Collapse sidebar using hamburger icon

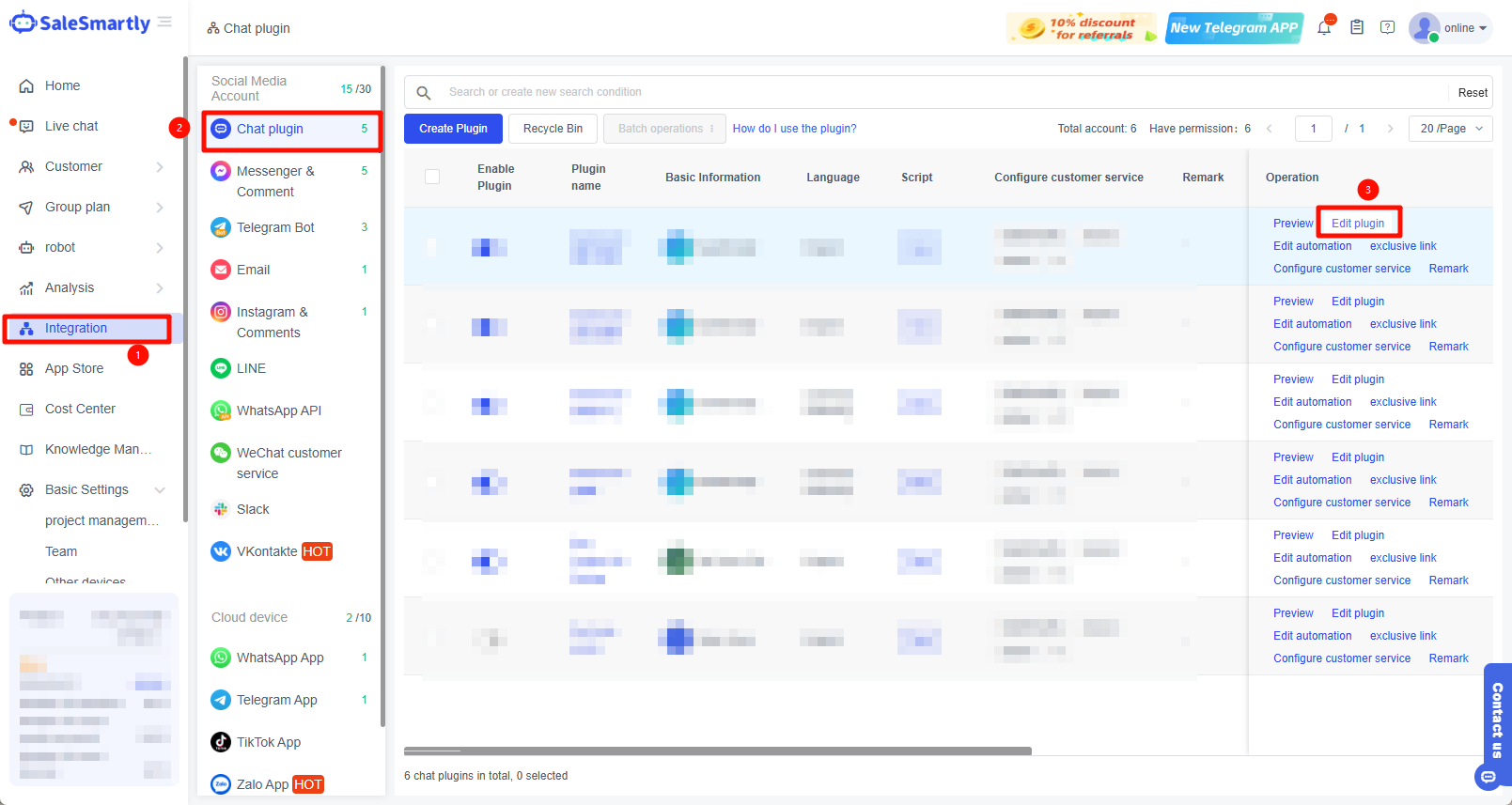(165, 22)
